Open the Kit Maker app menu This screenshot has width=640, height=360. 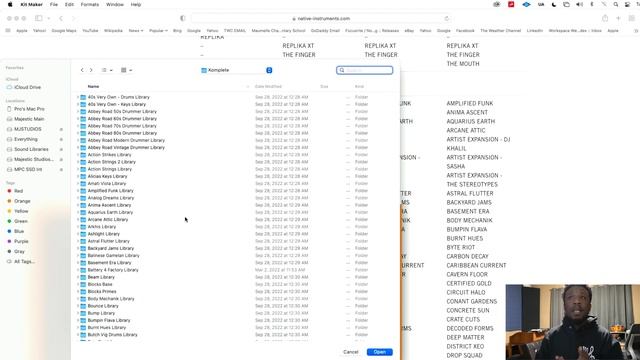[x=31, y=4]
